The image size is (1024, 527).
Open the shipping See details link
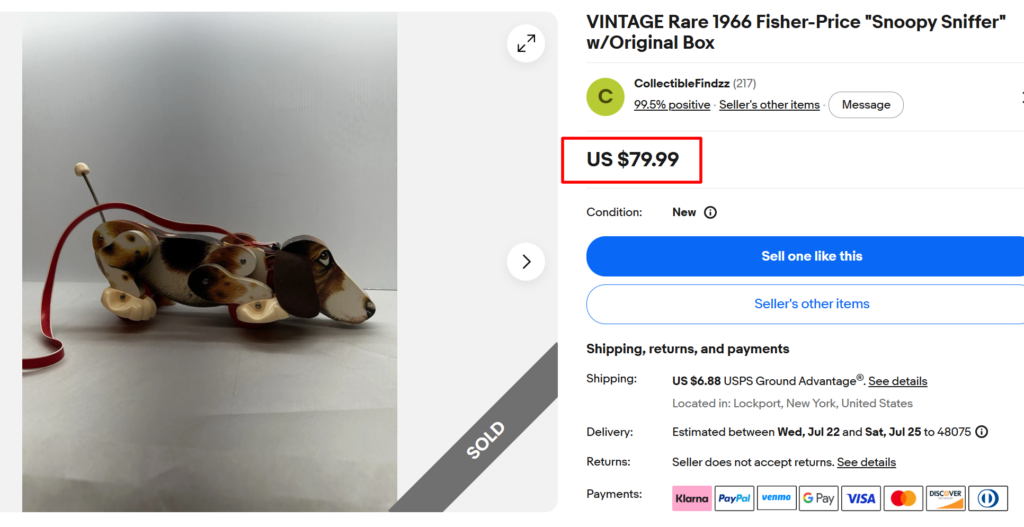pos(897,381)
